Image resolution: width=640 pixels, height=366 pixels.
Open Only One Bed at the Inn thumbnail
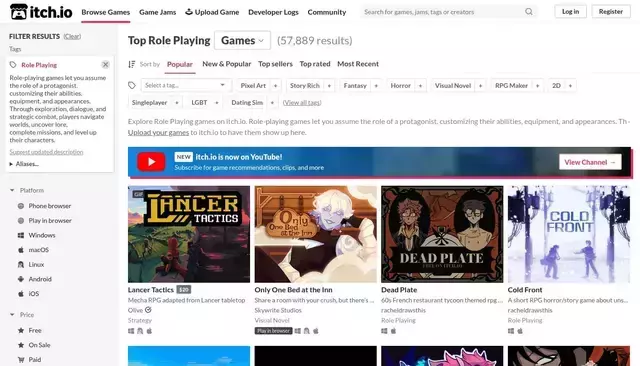coord(316,234)
